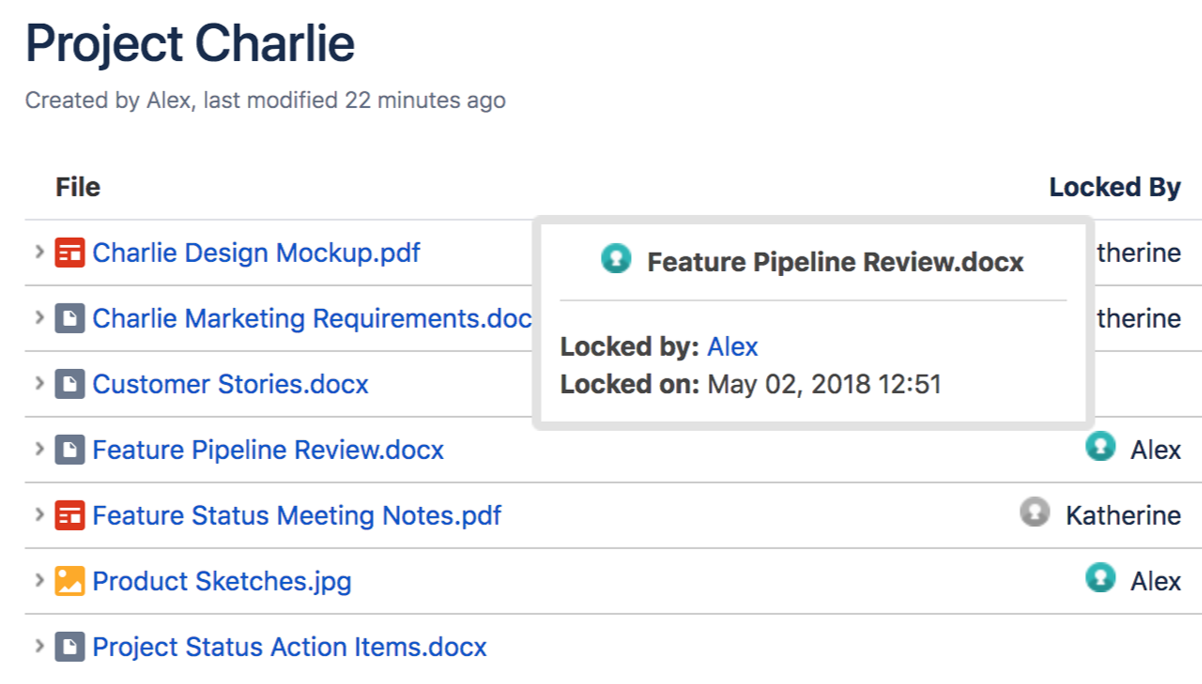This screenshot has width=1202, height=684.
Task: Click the document icon beside Customer Stories.docx
Action: (x=69, y=384)
